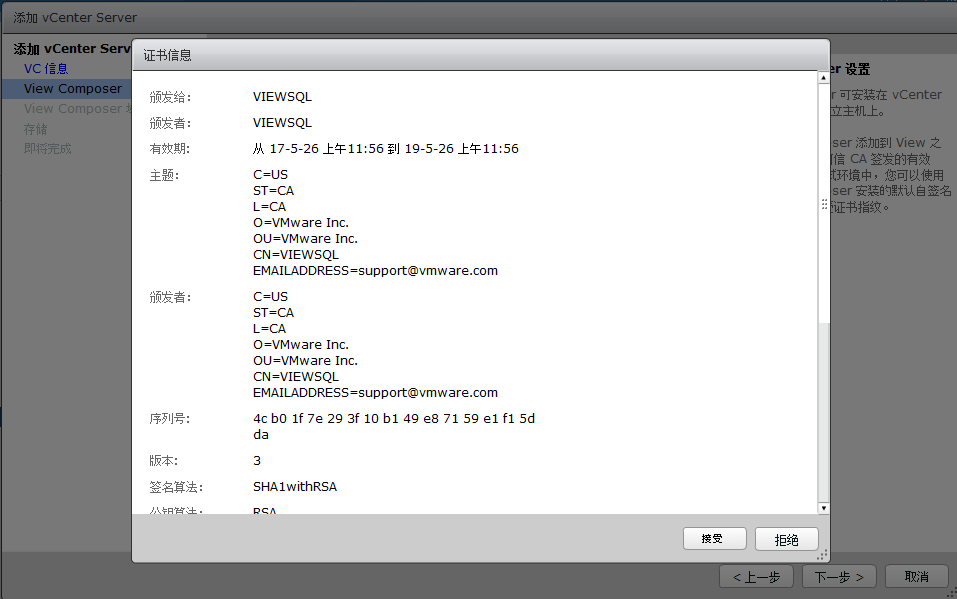
Task: Click 颁发给 value VIEWSQL
Action: 282,96
